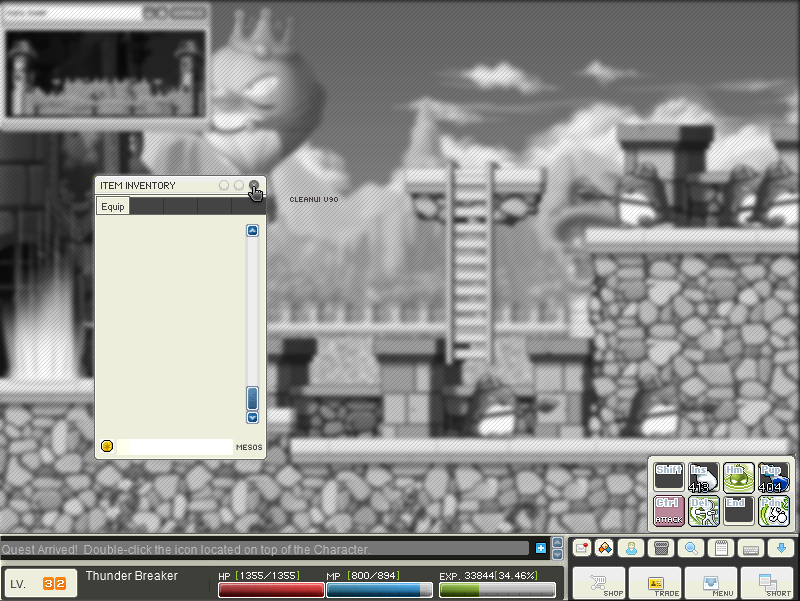Click the blue down arrow icon
The height and width of the screenshot is (601, 800).
[781, 548]
